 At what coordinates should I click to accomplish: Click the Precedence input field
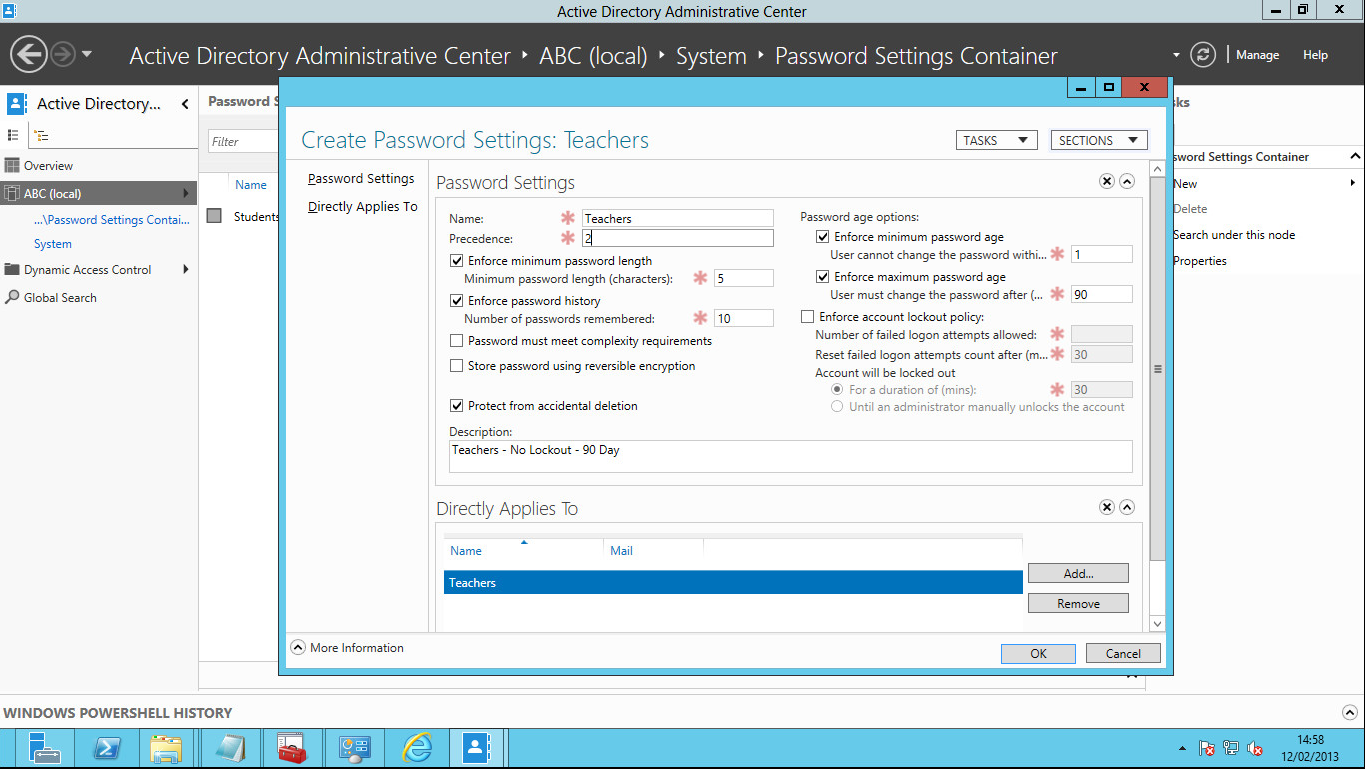678,238
